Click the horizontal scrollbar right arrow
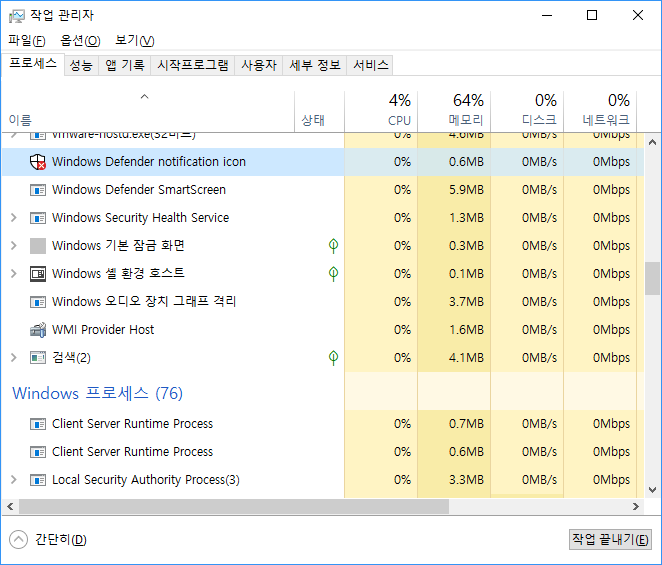The image size is (662, 565). (x=636, y=506)
